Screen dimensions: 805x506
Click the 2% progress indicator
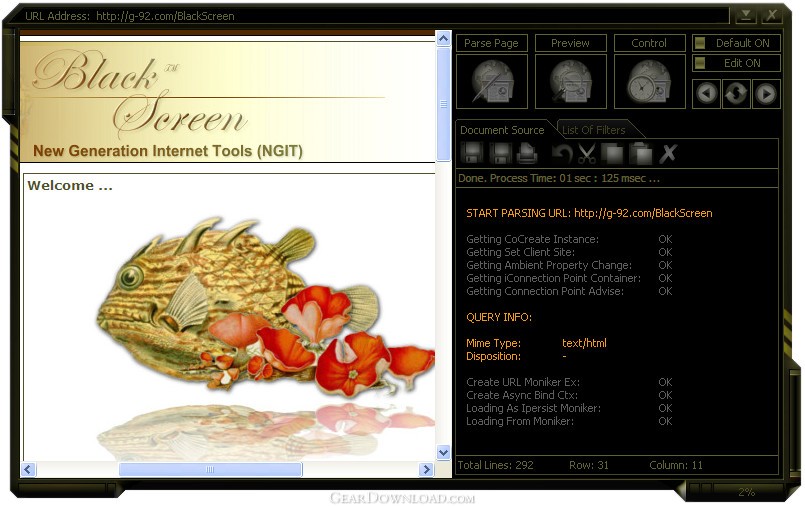(746, 492)
